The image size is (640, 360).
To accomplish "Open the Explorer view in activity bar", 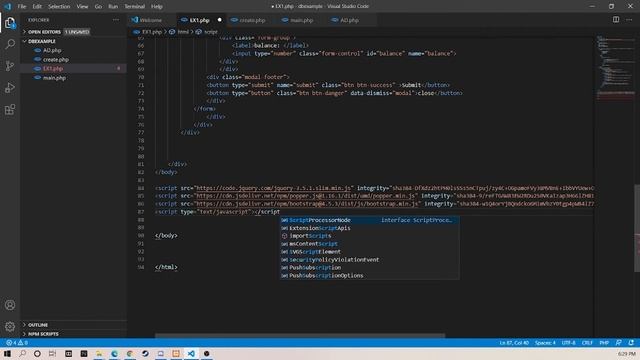I will coord(10,23).
